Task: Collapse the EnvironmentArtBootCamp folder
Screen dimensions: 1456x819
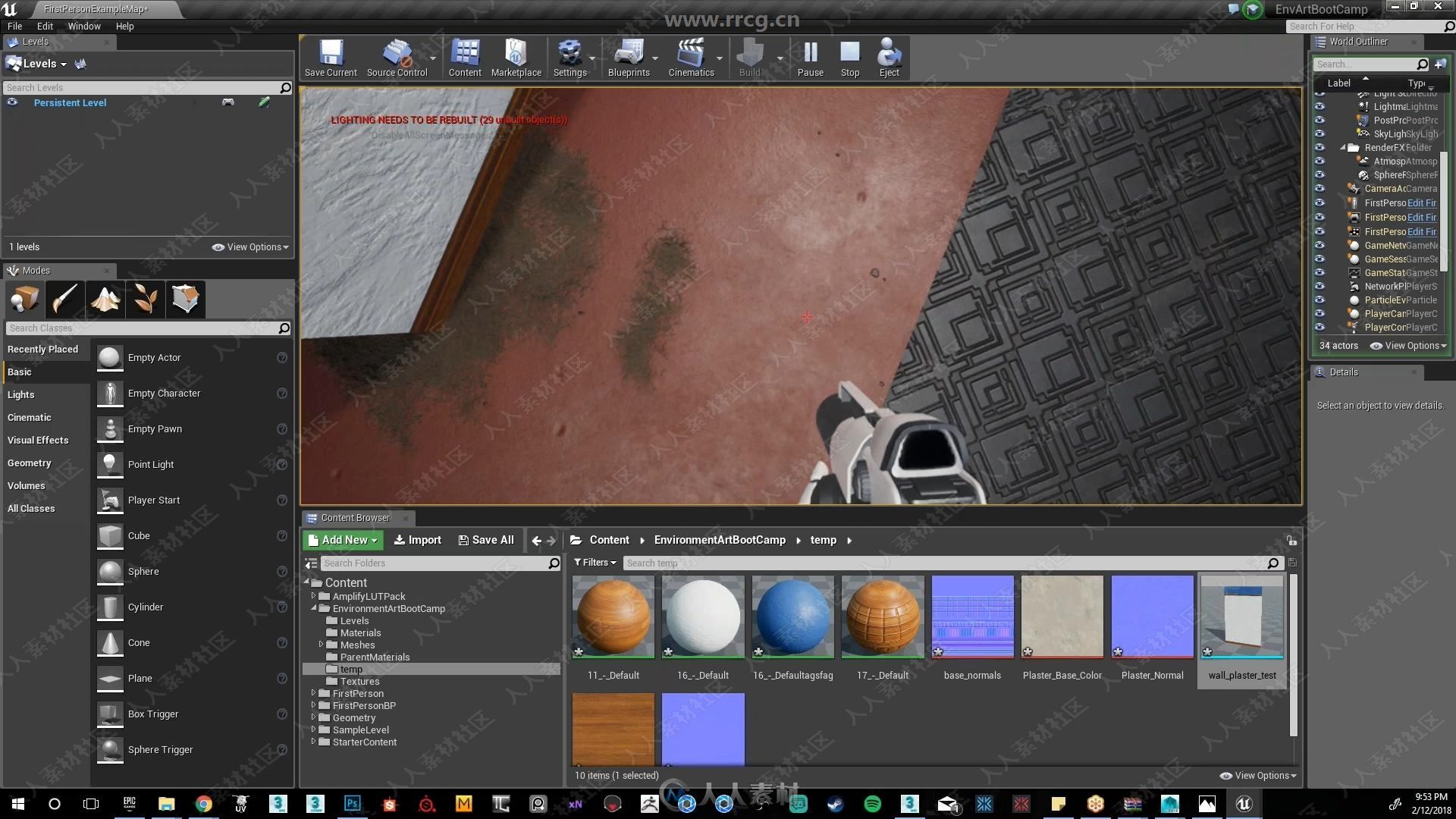Action: (313, 608)
